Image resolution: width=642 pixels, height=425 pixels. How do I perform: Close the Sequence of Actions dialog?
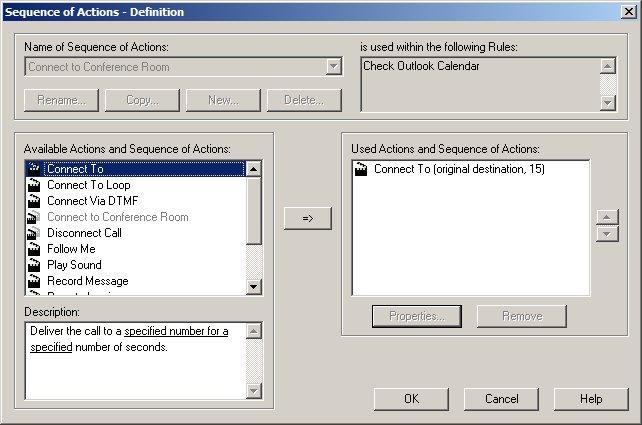click(628, 12)
